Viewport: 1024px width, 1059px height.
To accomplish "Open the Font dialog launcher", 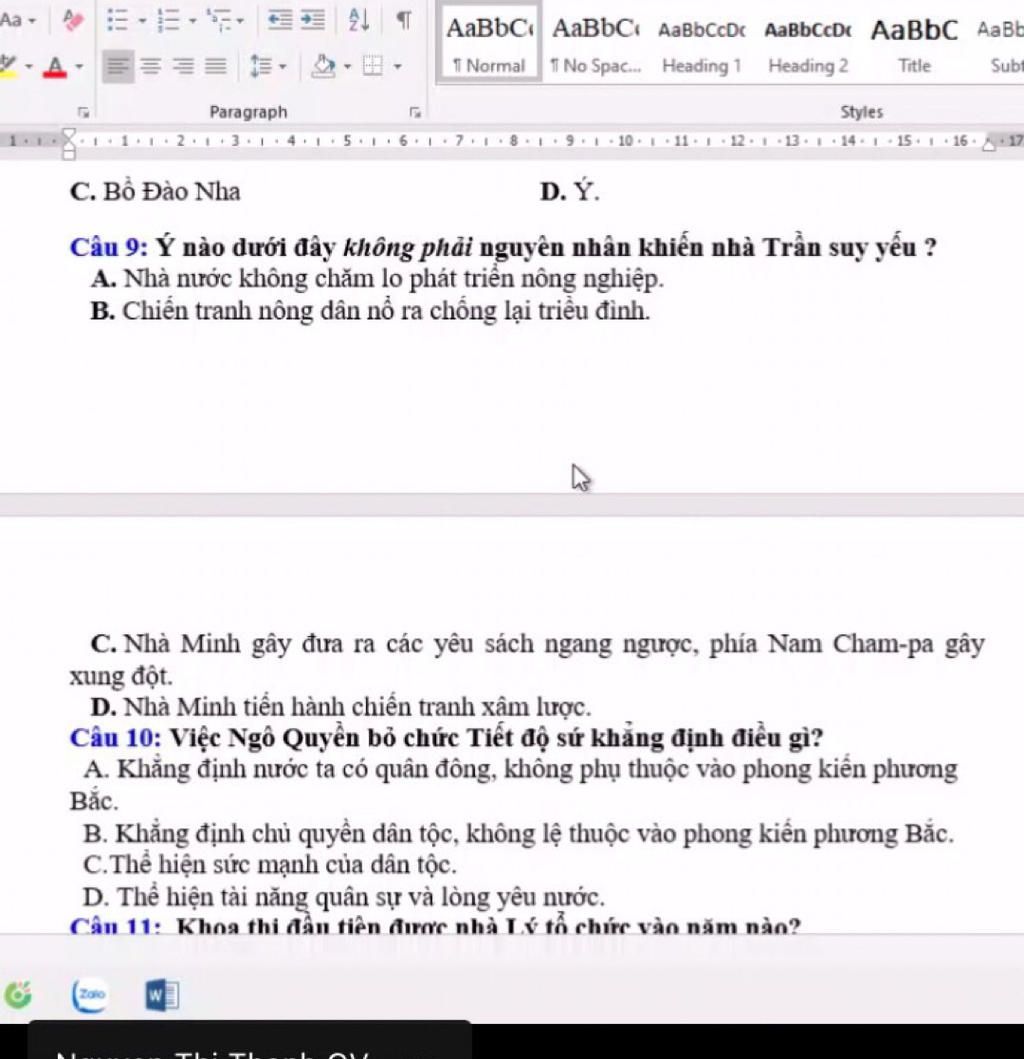I will (83, 112).
